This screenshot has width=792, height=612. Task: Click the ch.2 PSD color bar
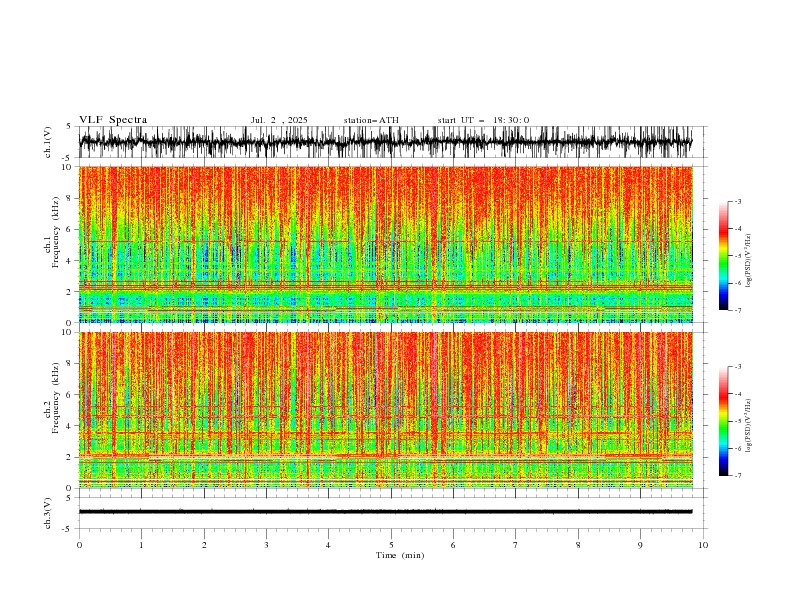tap(723, 421)
